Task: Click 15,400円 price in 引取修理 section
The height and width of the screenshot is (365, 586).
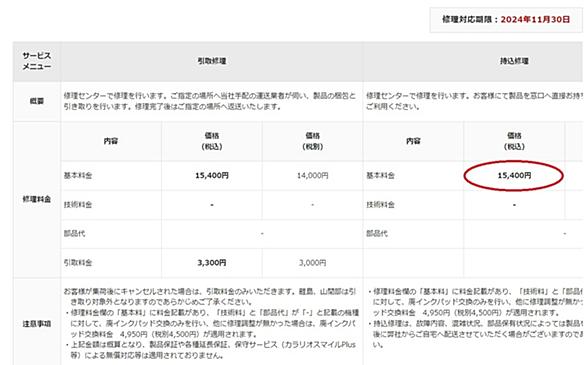Action: click(x=212, y=175)
